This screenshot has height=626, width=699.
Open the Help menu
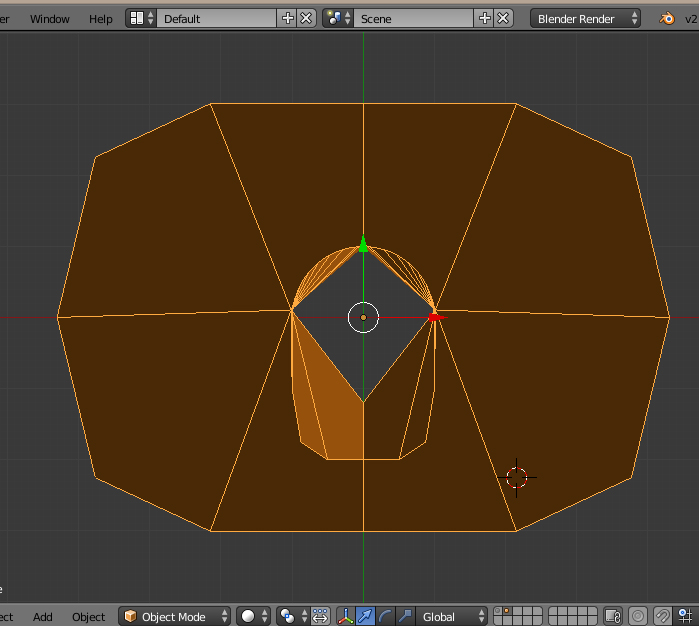(x=101, y=18)
